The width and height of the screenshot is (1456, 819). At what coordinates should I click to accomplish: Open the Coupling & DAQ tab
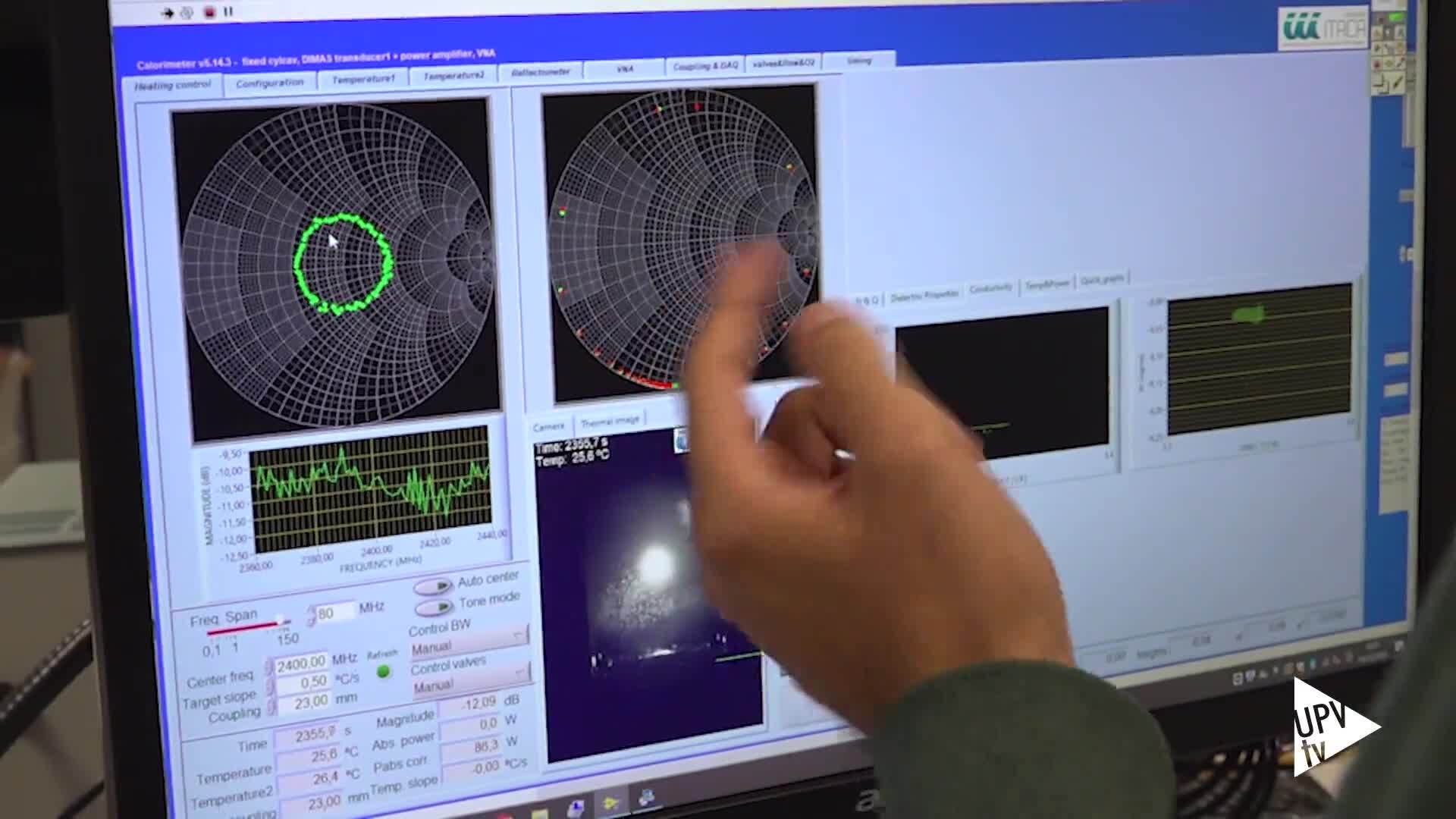pyautogui.click(x=705, y=66)
